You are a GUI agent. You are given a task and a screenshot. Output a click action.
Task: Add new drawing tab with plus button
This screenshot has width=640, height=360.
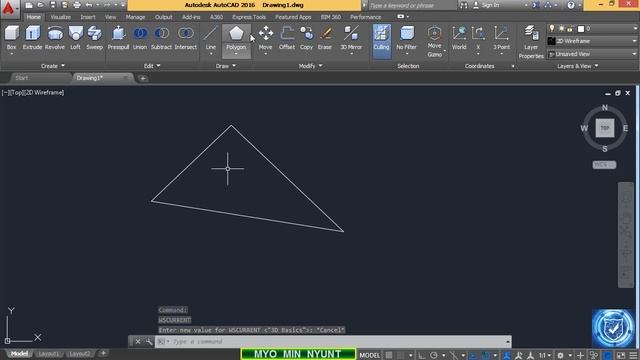[x=143, y=78]
